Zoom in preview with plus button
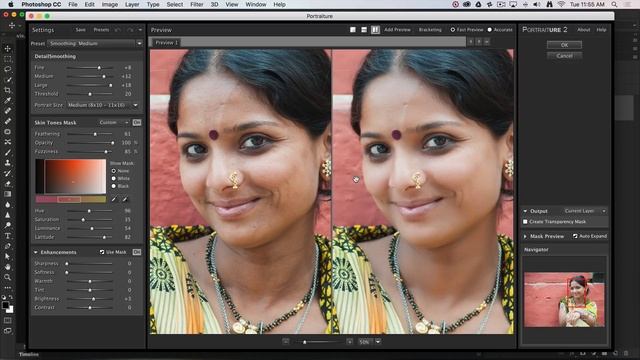 click(x=349, y=341)
